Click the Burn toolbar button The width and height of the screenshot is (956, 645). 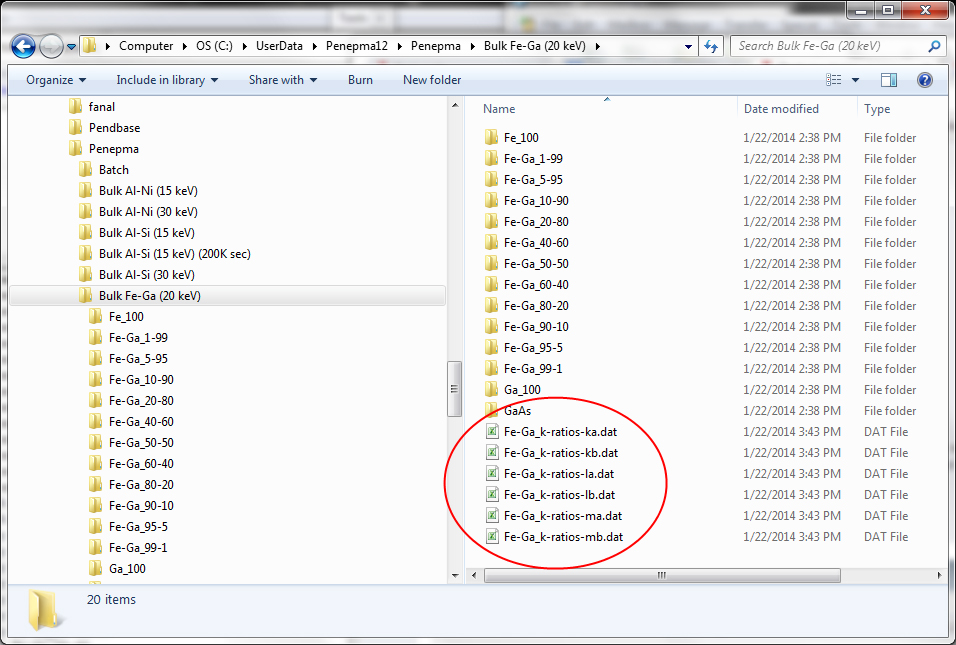tap(360, 80)
